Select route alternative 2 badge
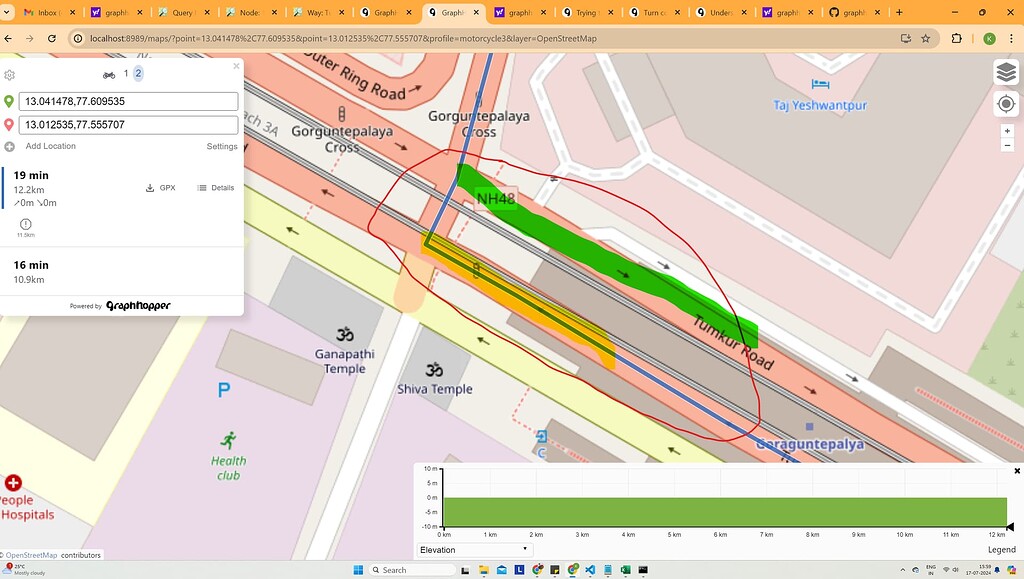This screenshot has width=1024, height=579. [138, 73]
